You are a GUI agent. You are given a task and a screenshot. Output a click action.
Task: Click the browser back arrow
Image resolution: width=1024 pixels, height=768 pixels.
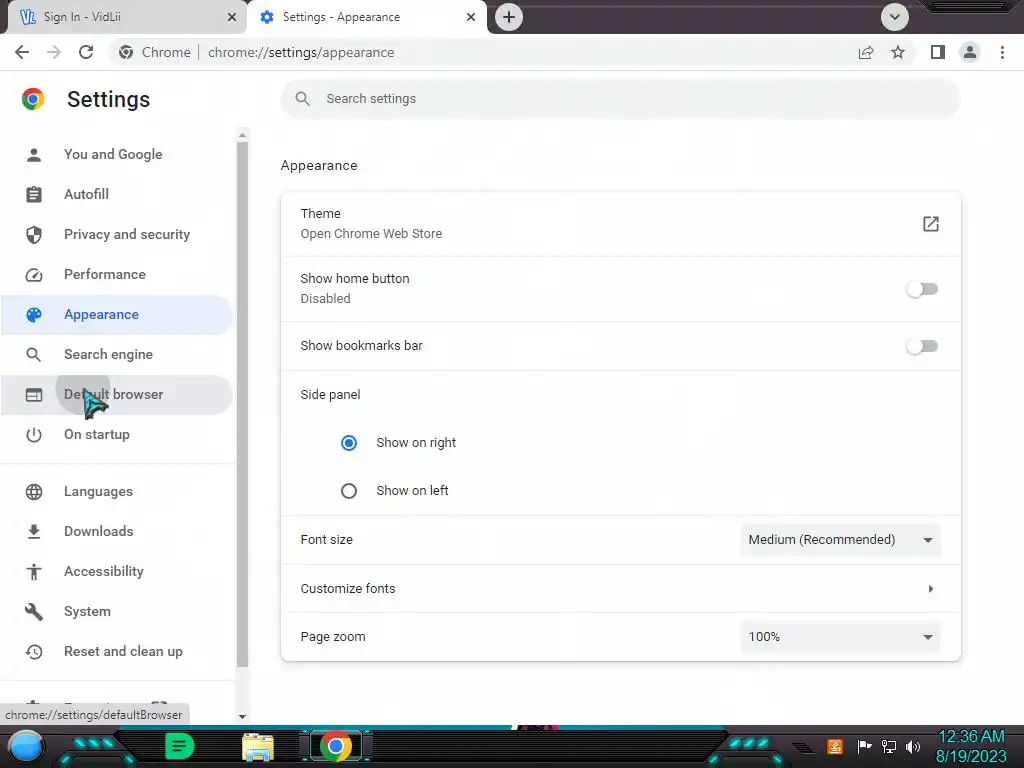pyautogui.click(x=22, y=52)
